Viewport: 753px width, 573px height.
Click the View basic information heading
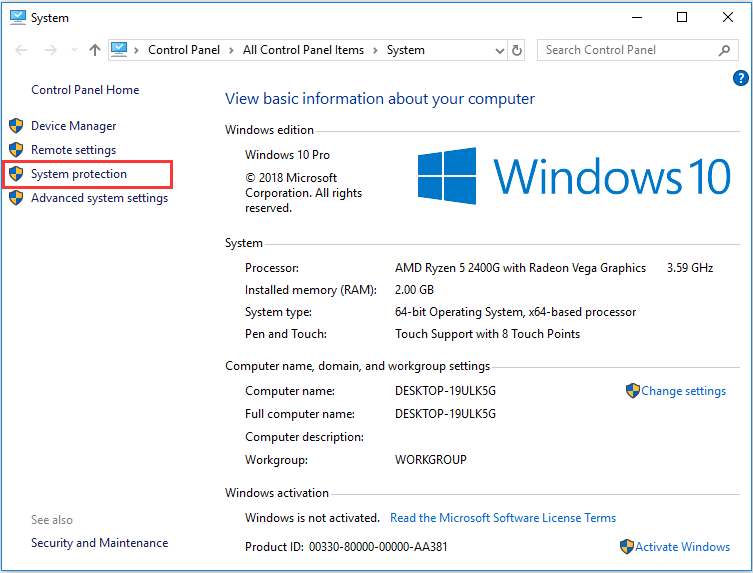[x=380, y=98]
